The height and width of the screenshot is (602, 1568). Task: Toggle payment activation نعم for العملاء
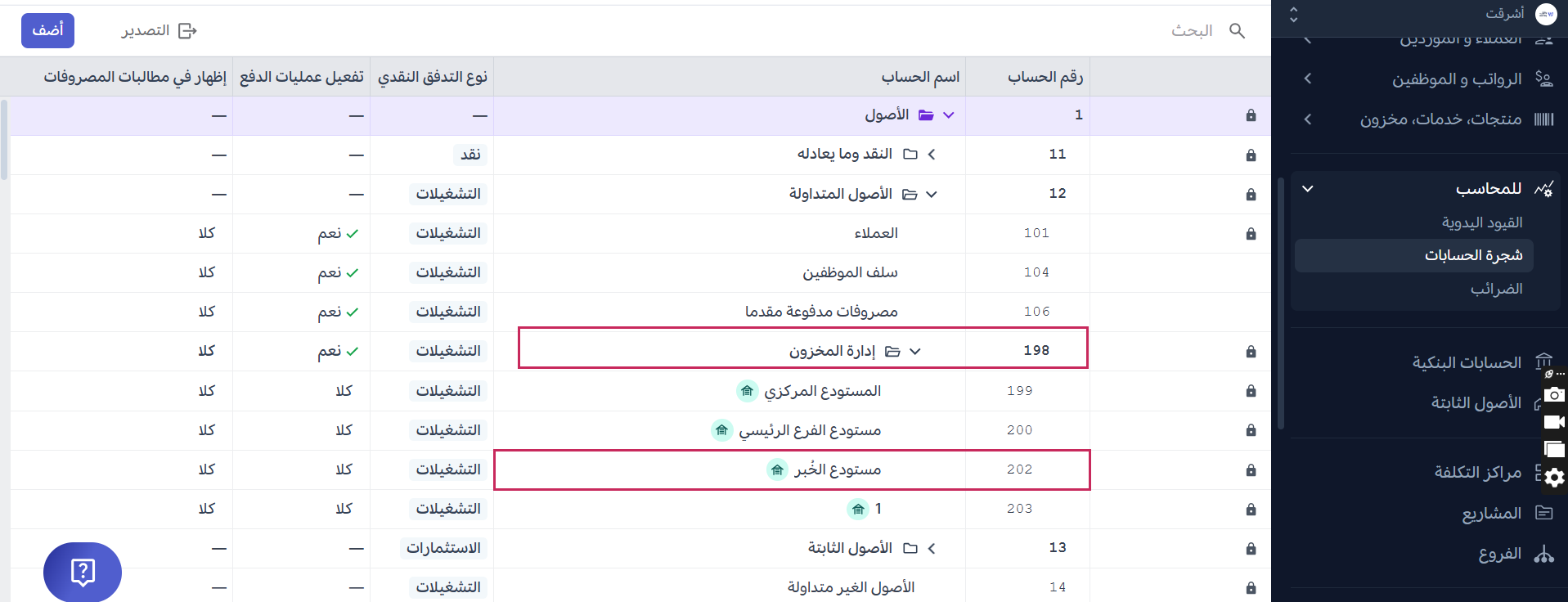[x=339, y=234]
